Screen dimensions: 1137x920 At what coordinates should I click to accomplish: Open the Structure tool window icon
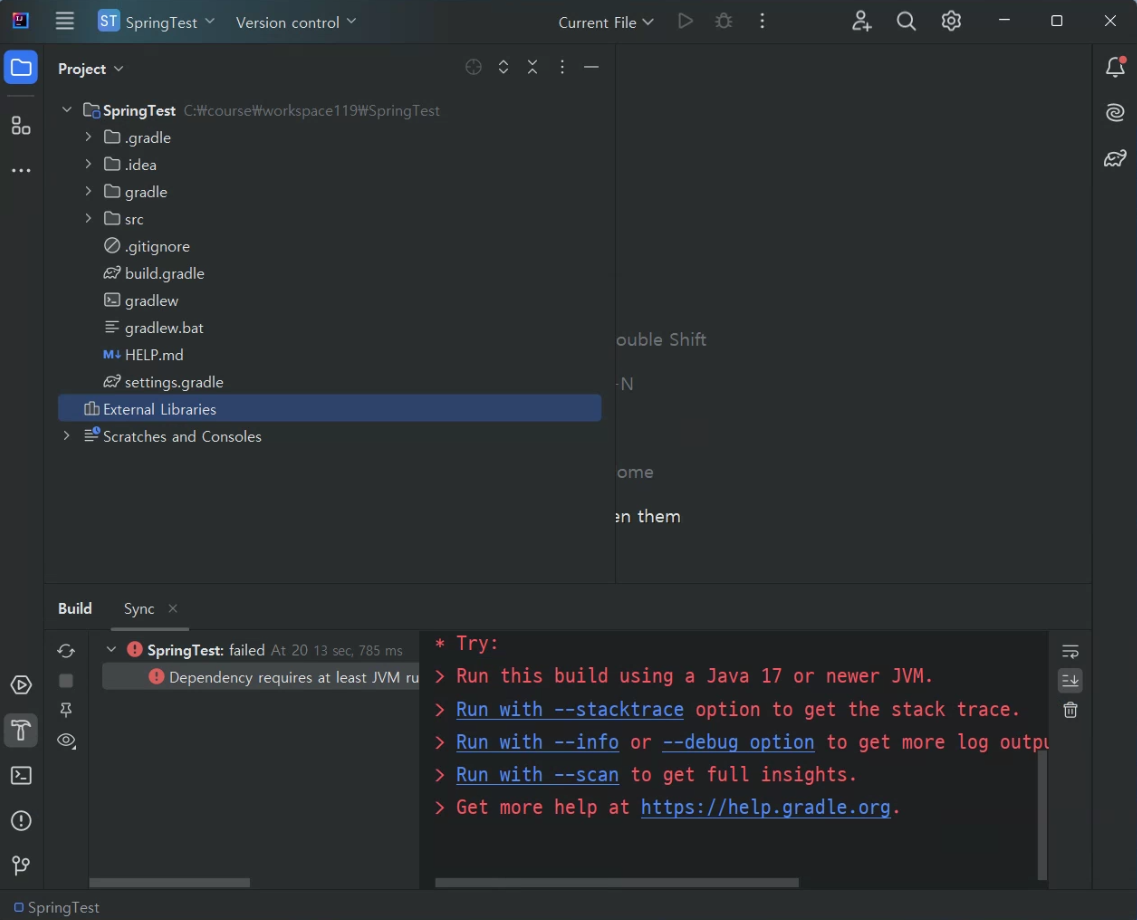pos(21,126)
